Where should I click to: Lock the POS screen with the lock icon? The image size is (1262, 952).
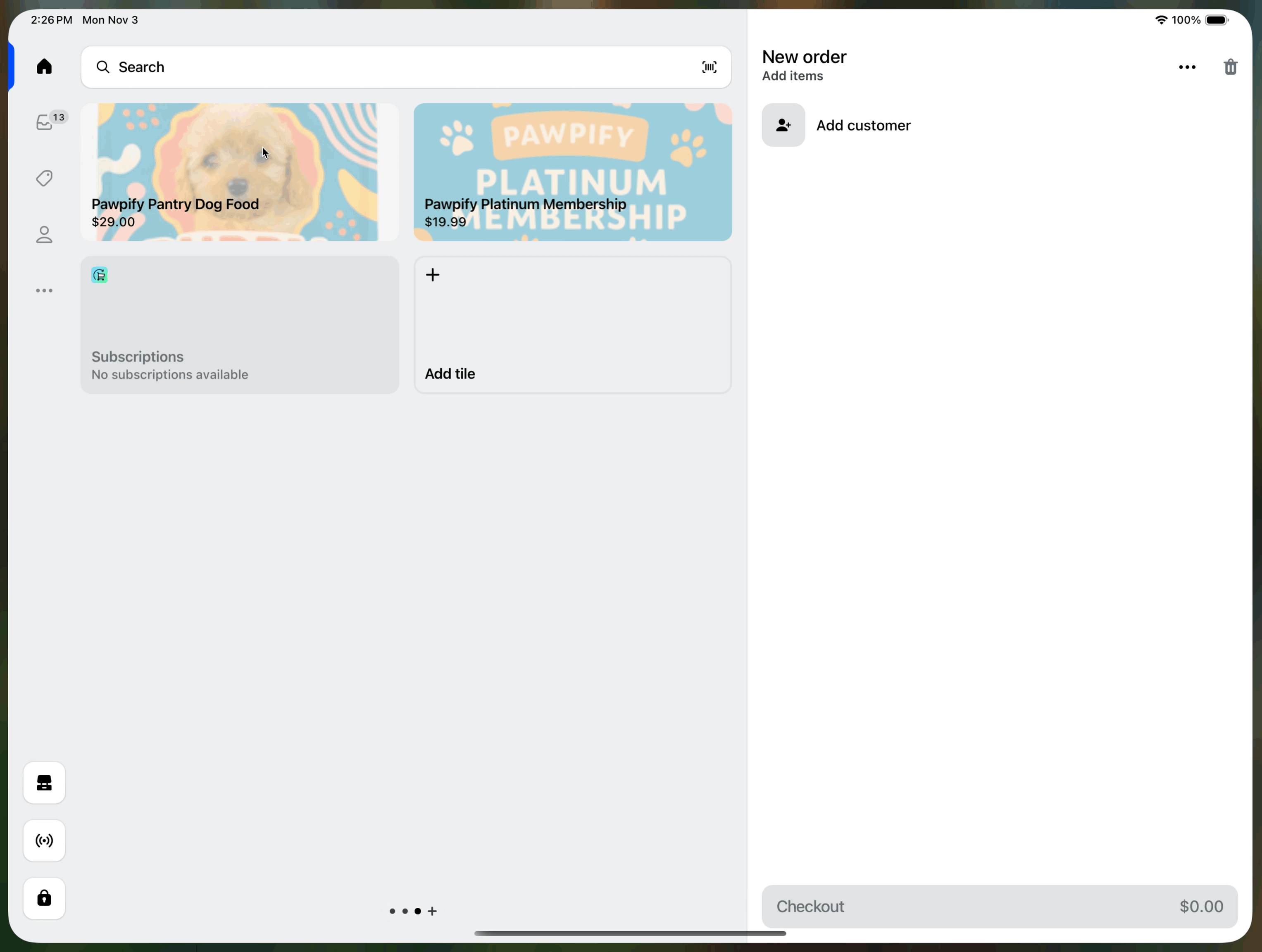(44, 898)
